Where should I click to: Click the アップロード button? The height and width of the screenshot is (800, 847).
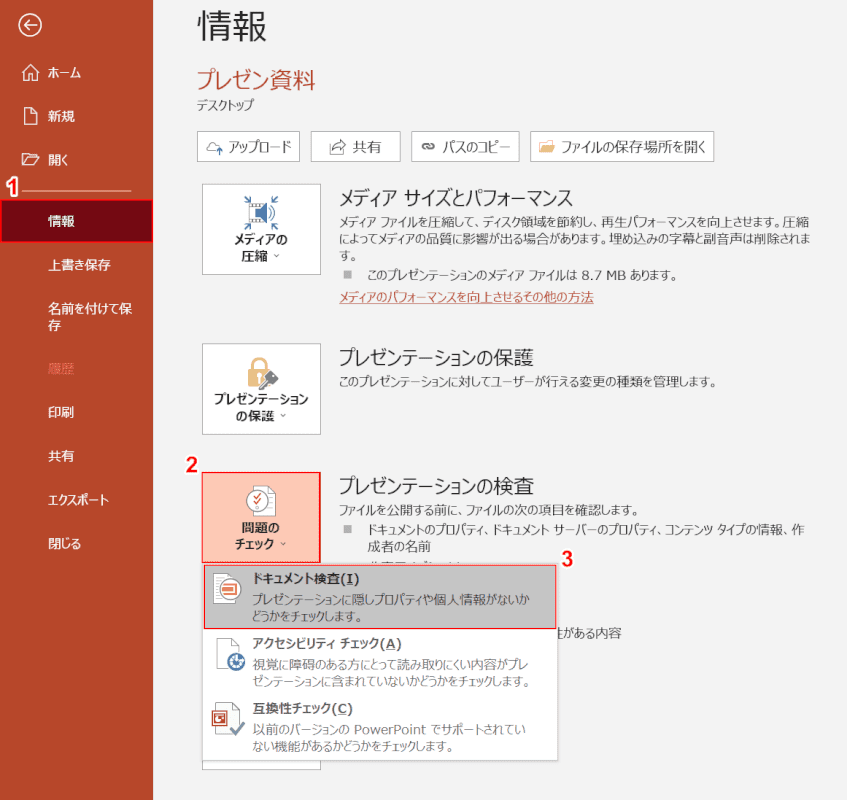(248, 146)
